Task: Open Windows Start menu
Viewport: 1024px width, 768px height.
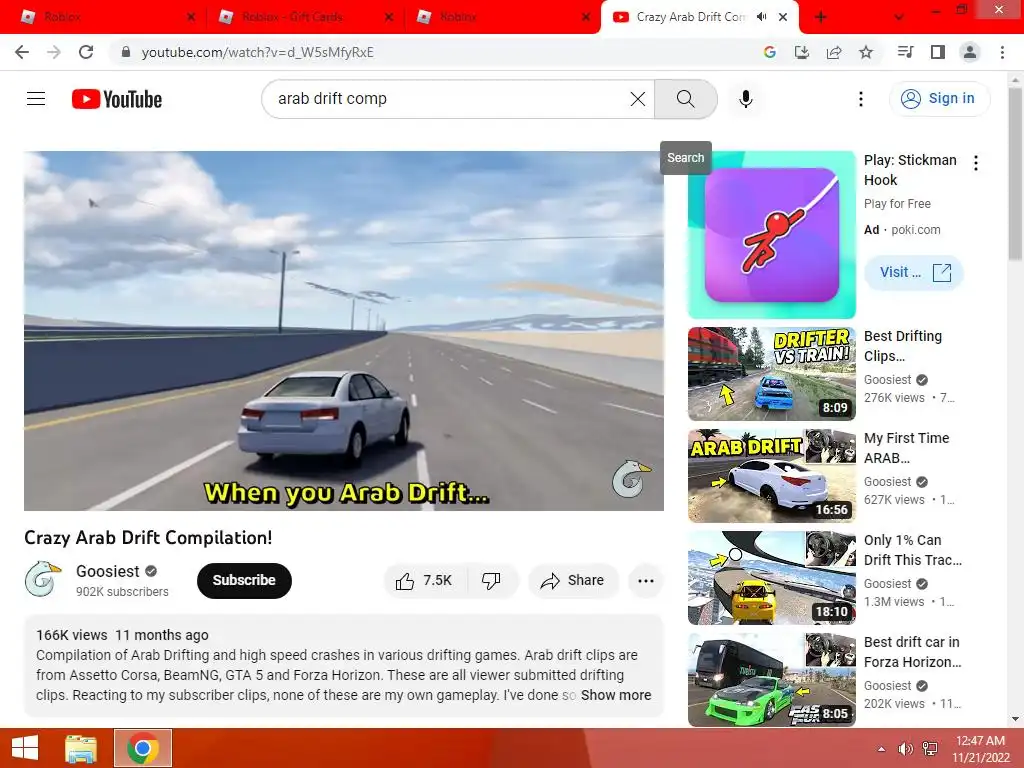Action: 25,748
